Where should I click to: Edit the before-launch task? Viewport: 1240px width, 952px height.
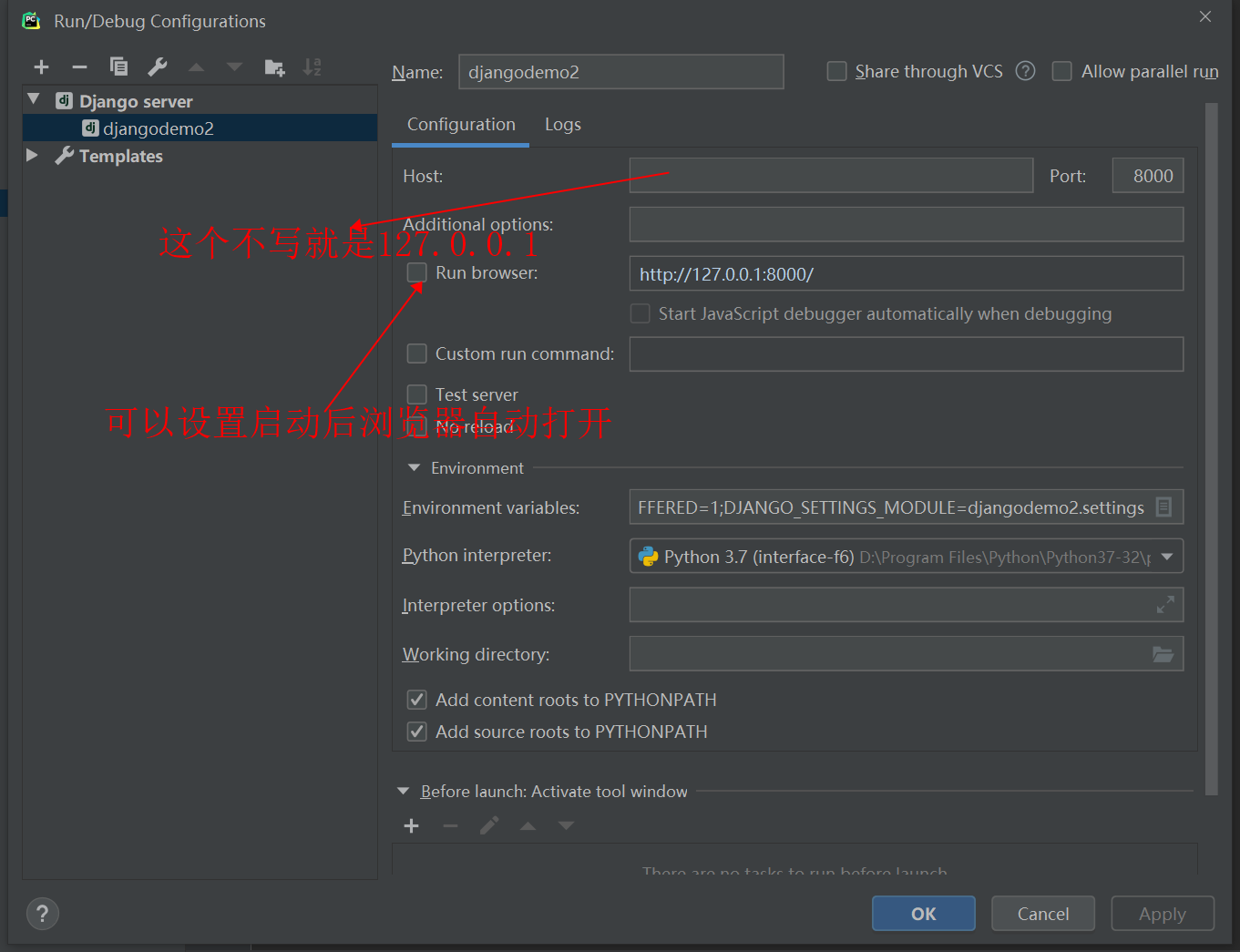pyautogui.click(x=489, y=825)
